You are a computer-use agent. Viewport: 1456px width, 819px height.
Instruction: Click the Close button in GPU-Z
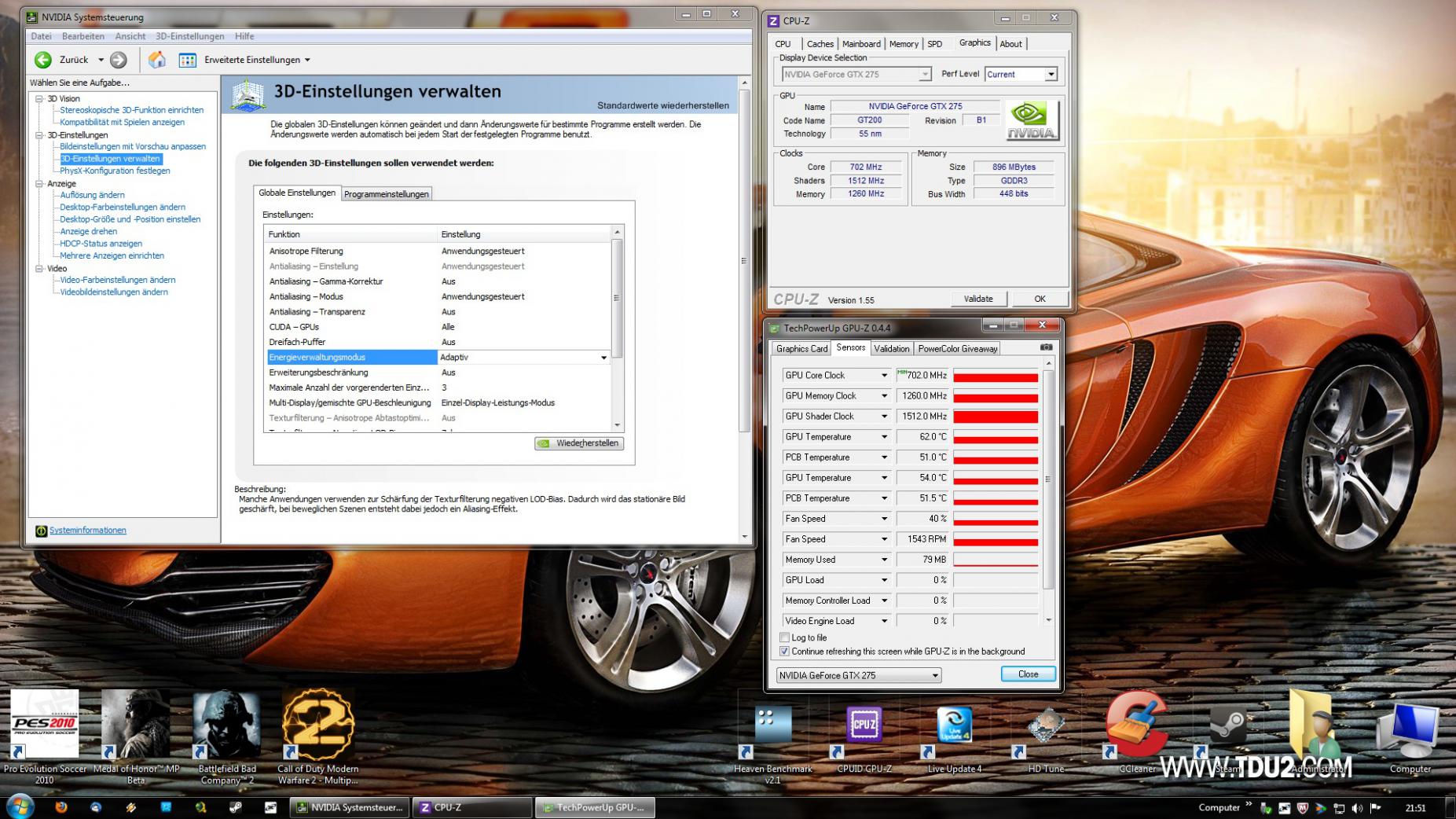click(1028, 674)
